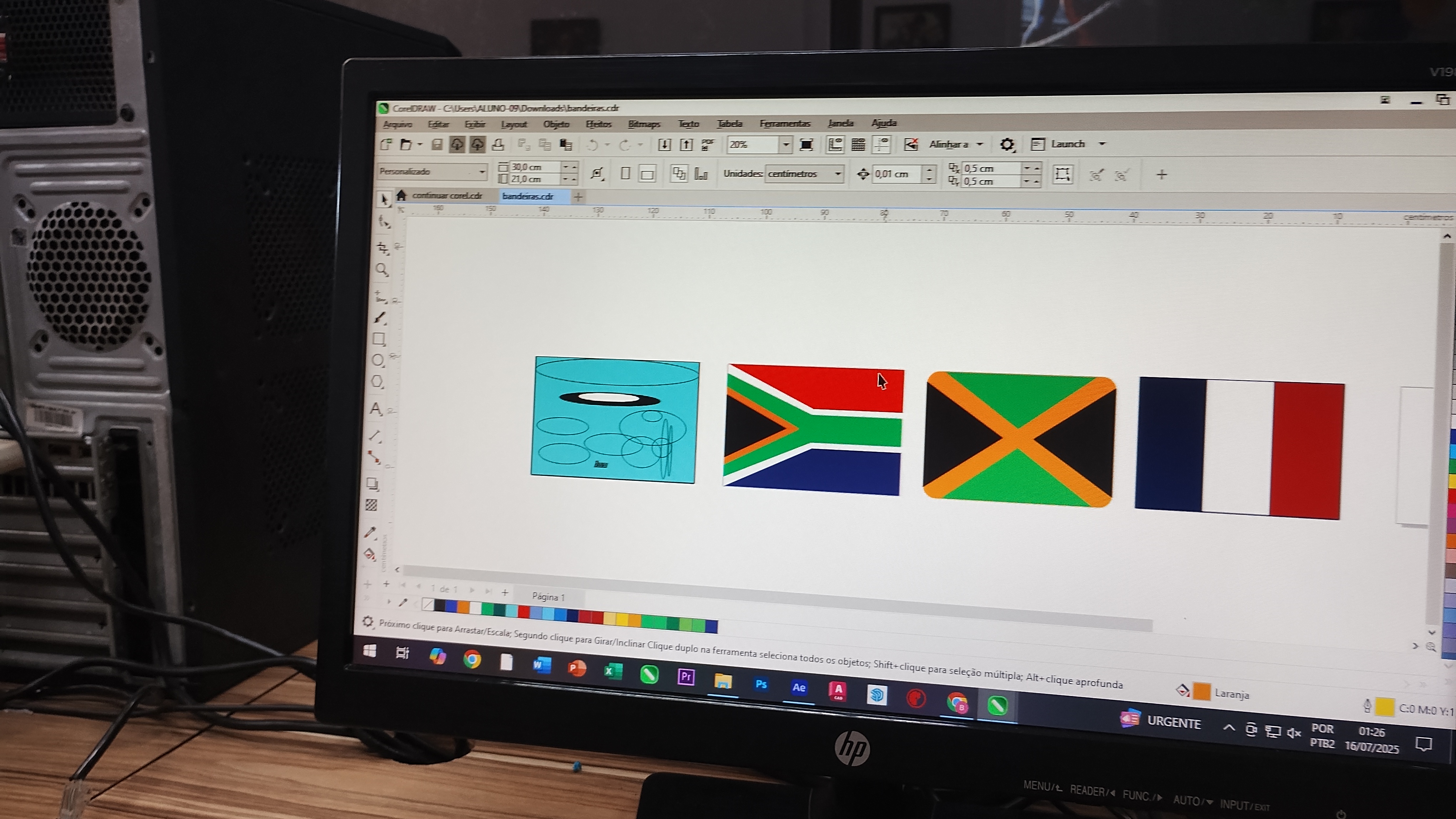Viewport: 1456px width, 819px height.
Task: Select the Connector tool
Action: 374,457
